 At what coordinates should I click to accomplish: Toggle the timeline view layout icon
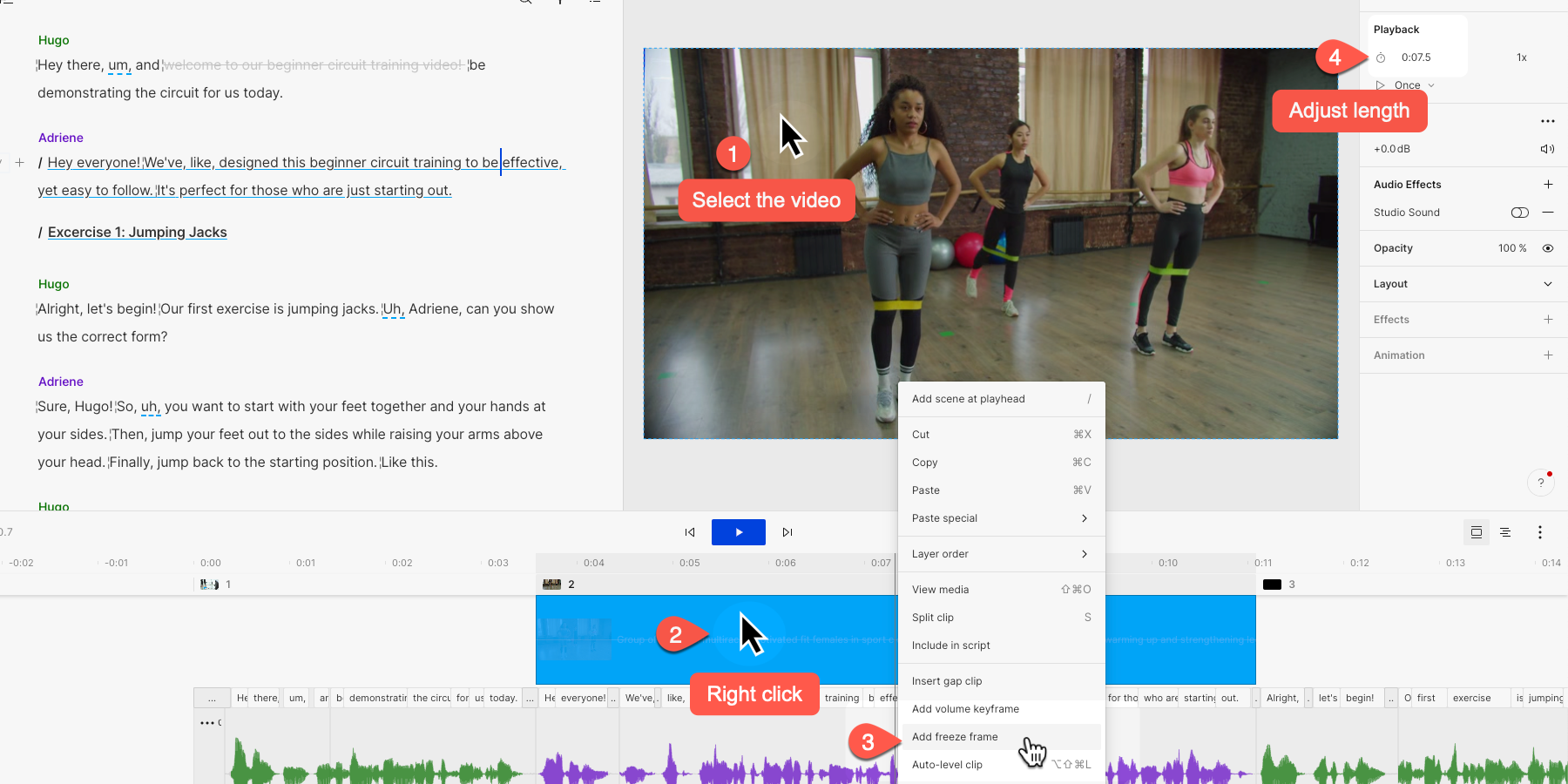1477,532
